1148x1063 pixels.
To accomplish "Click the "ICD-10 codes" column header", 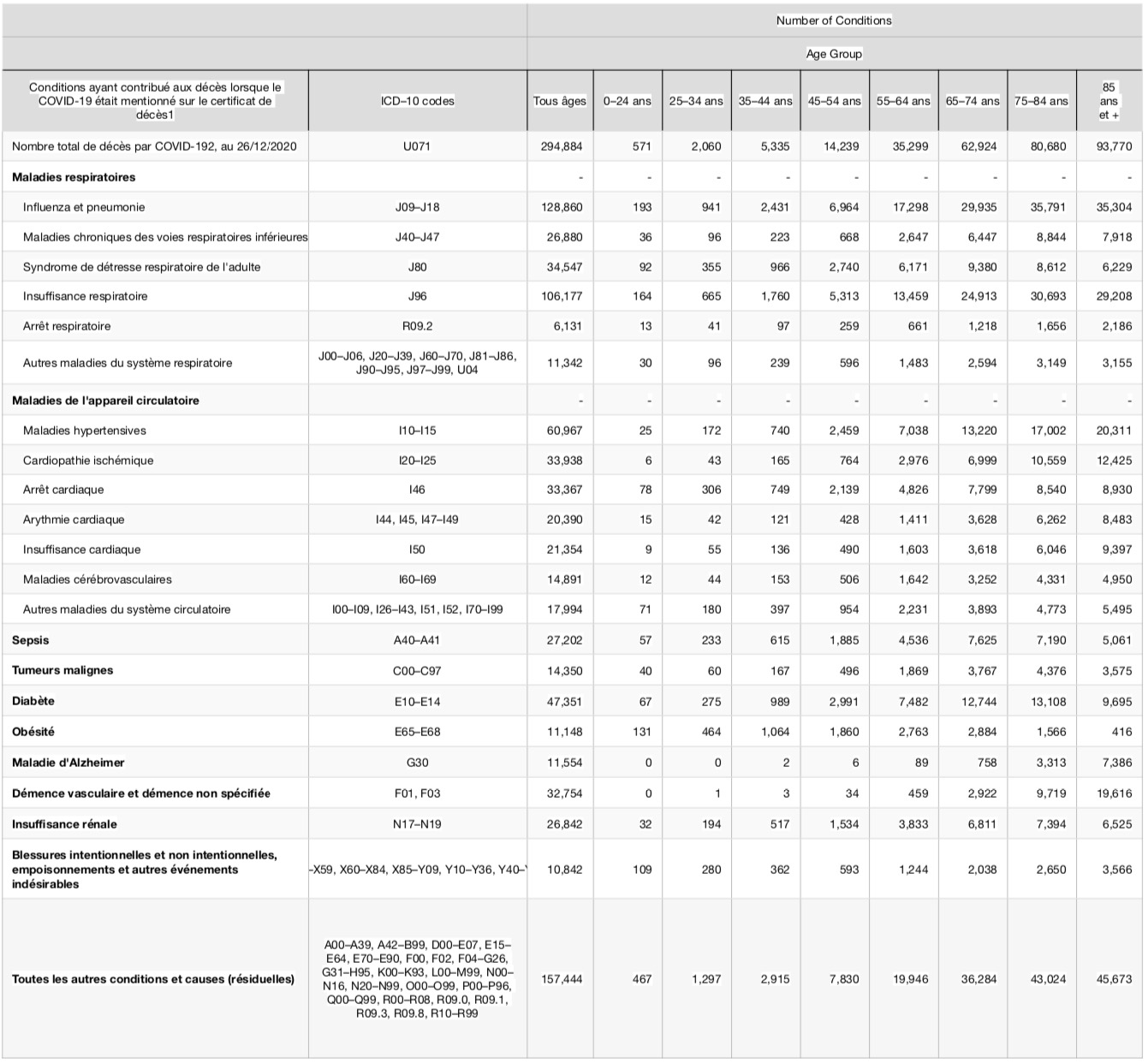I will tap(417, 101).
